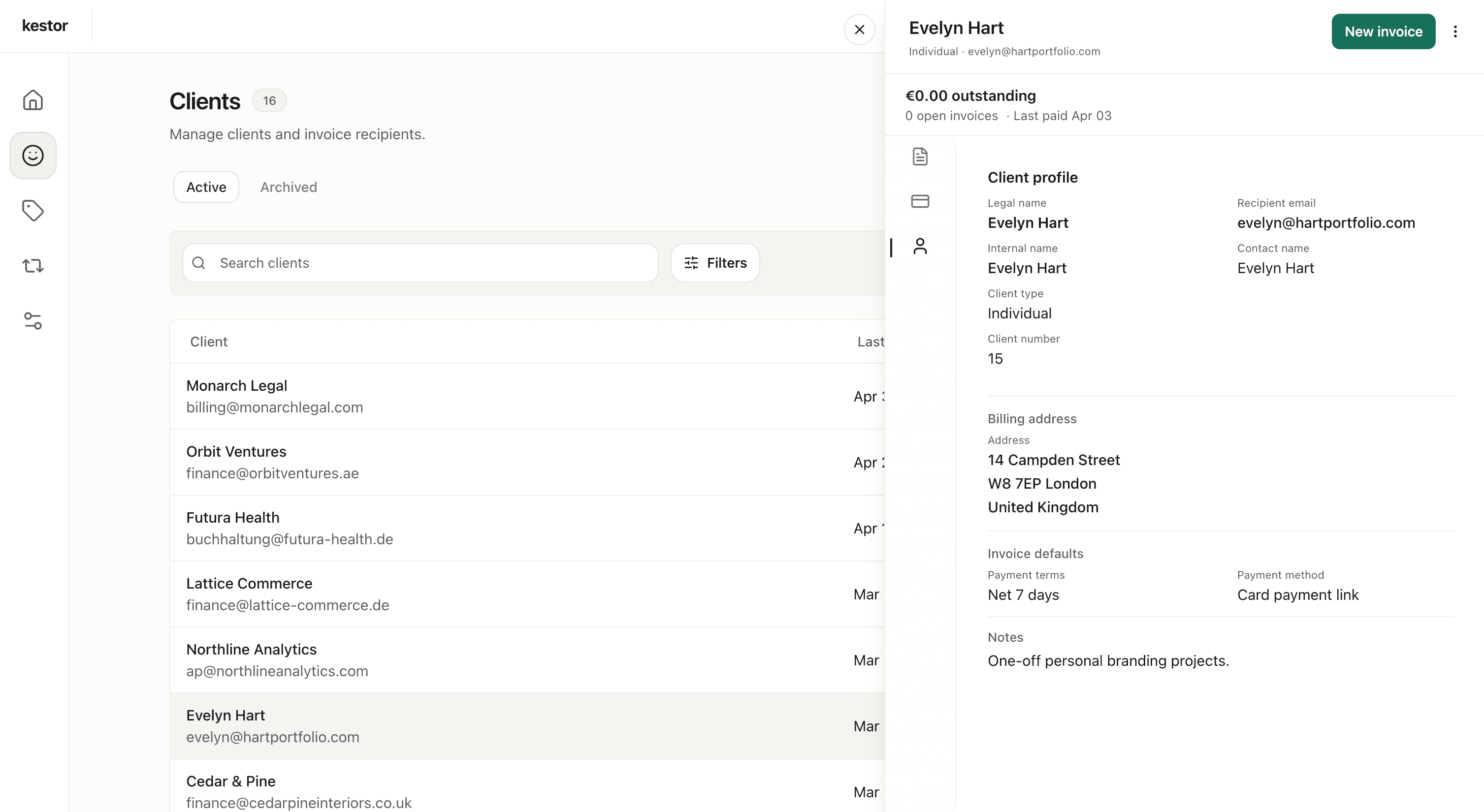Open the Filters panel

tap(715, 263)
